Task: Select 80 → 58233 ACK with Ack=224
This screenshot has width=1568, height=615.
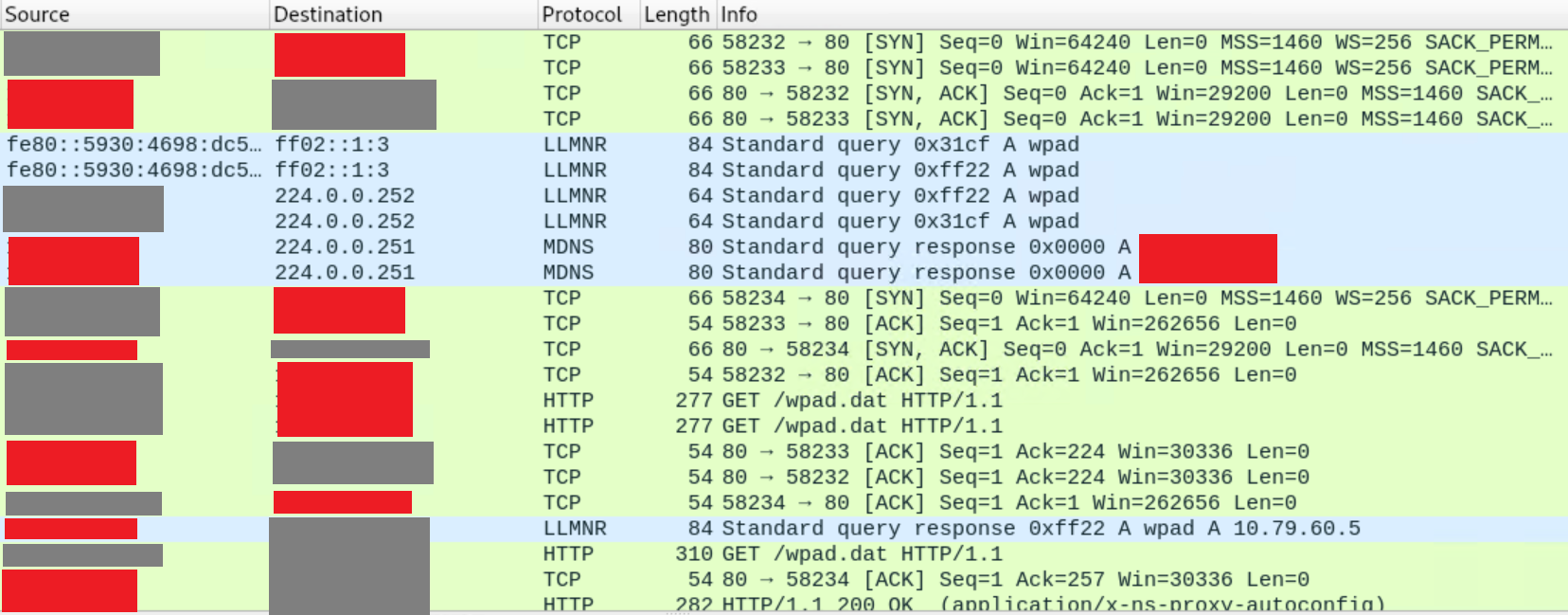Action: pyautogui.click(x=947, y=452)
